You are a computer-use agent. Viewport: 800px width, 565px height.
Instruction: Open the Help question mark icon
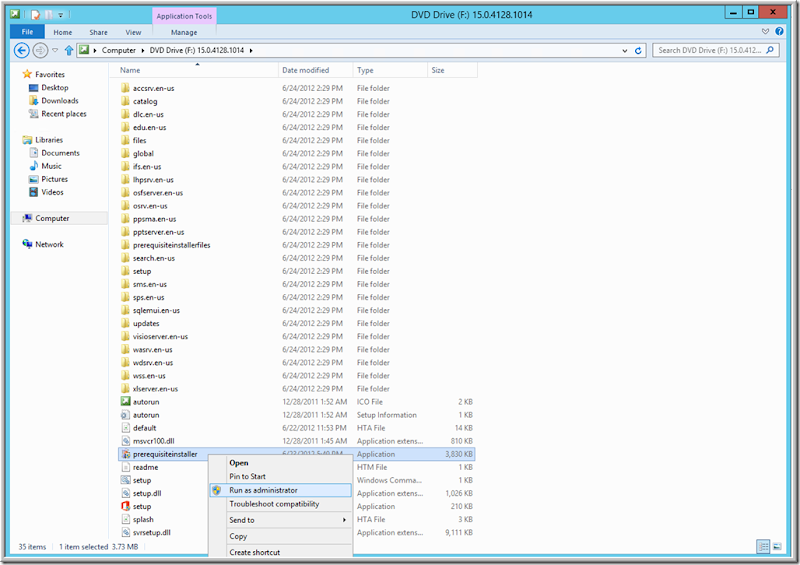click(779, 31)
